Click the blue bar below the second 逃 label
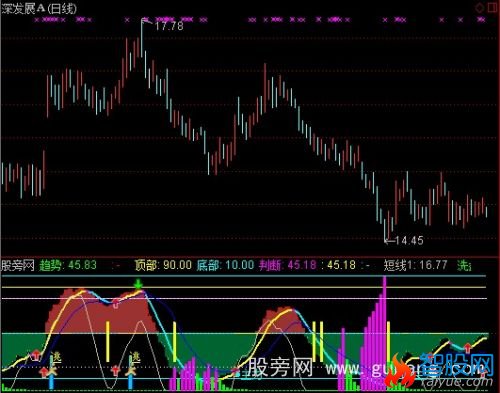The width and height of the screenshot is (500, 393). coord(130,382)
